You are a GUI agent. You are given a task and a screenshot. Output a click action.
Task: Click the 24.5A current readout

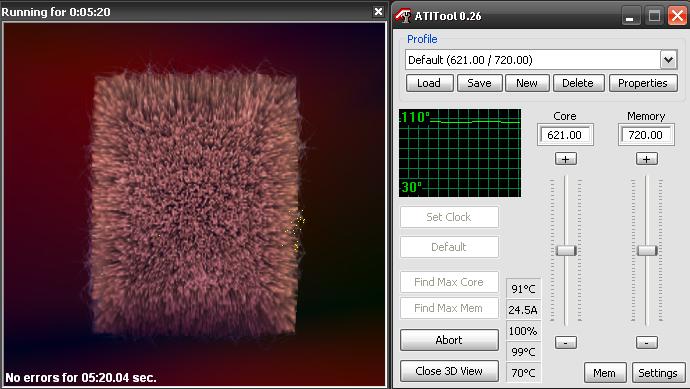(523, 310)
